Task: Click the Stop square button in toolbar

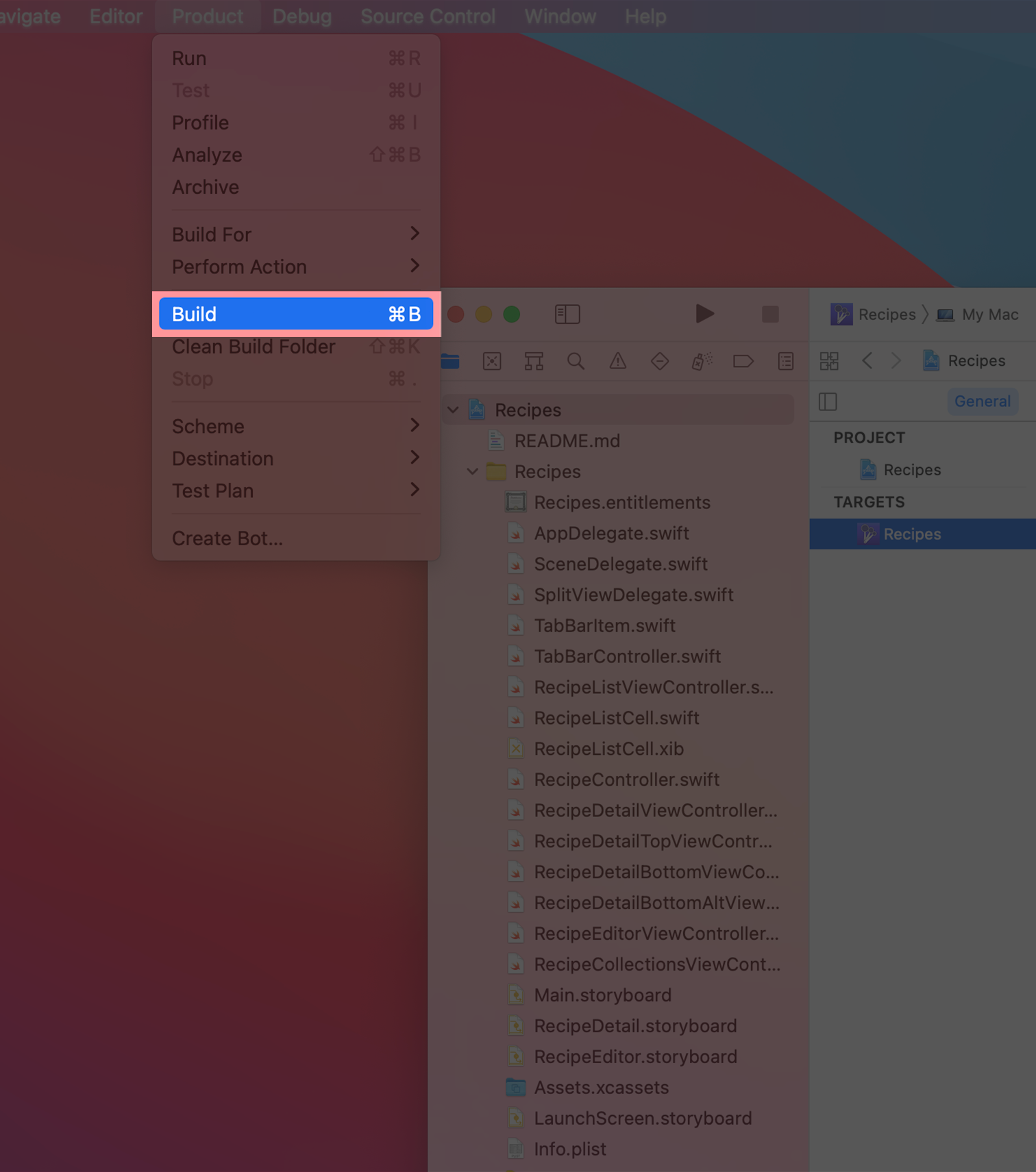Action: point(770,314)
